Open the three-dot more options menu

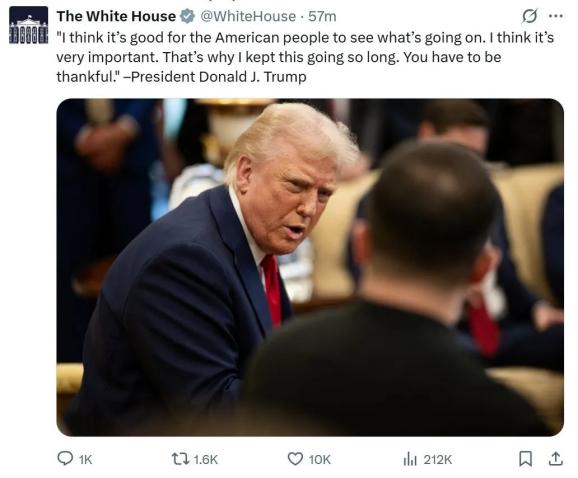point(556,16)
